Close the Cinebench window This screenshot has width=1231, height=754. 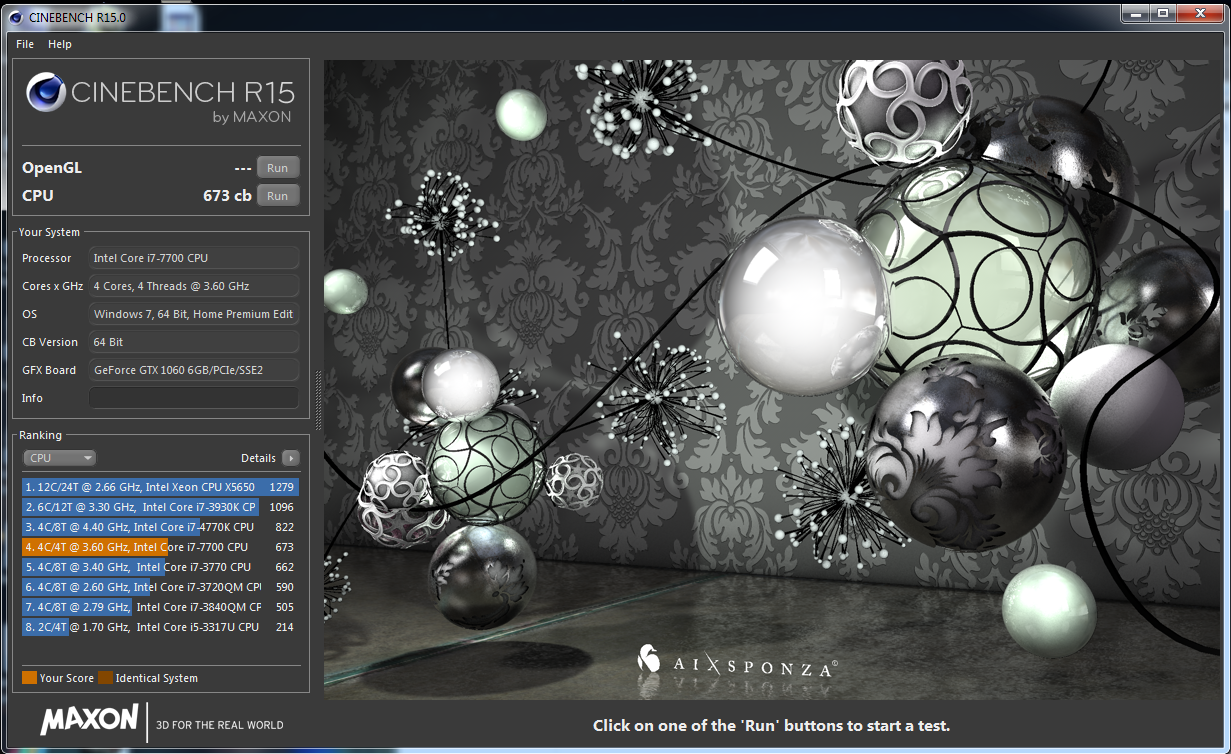click(1199, 13)
